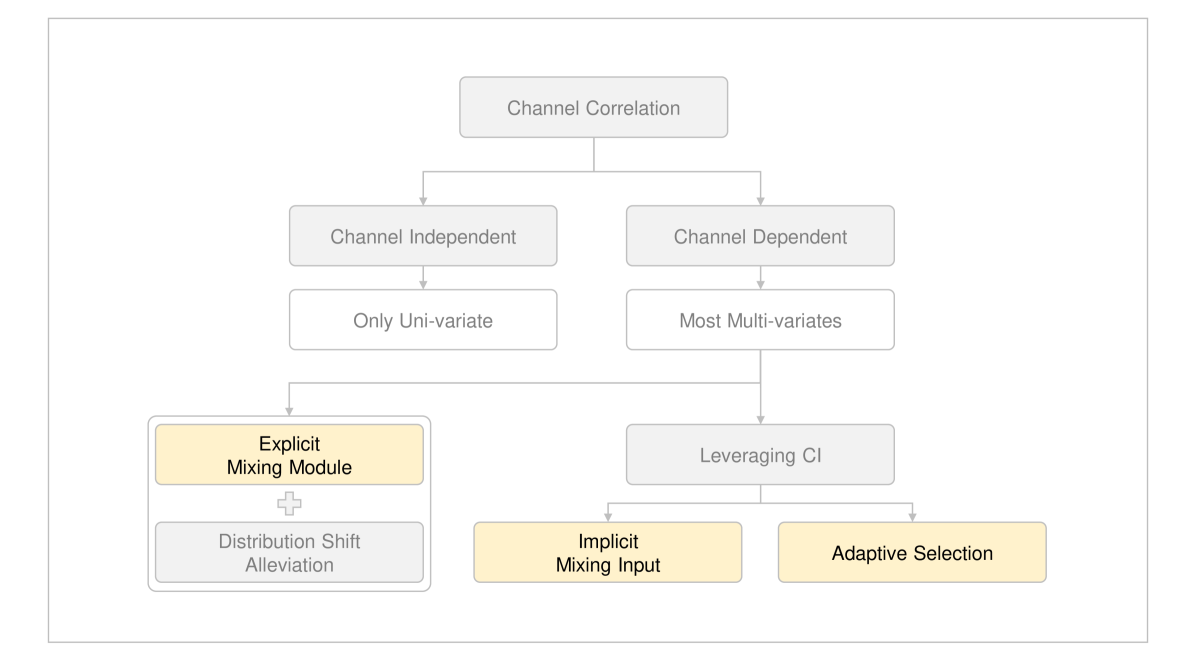Image resolution: width=1196 pixels, height=660 pixels.
Task: Select the Distribution Shift Alleviation box
Action: 290,550
